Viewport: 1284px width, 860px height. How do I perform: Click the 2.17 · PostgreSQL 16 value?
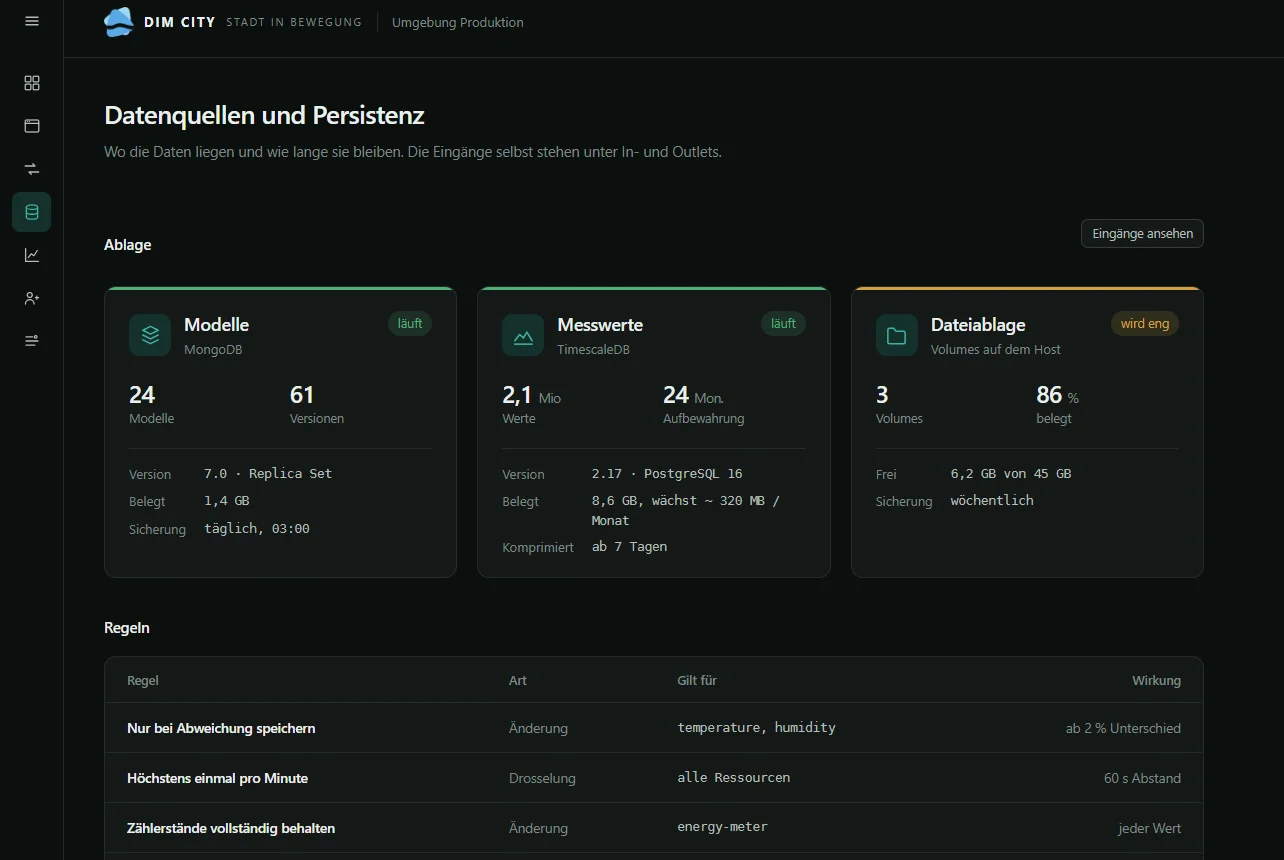point(667,473)
